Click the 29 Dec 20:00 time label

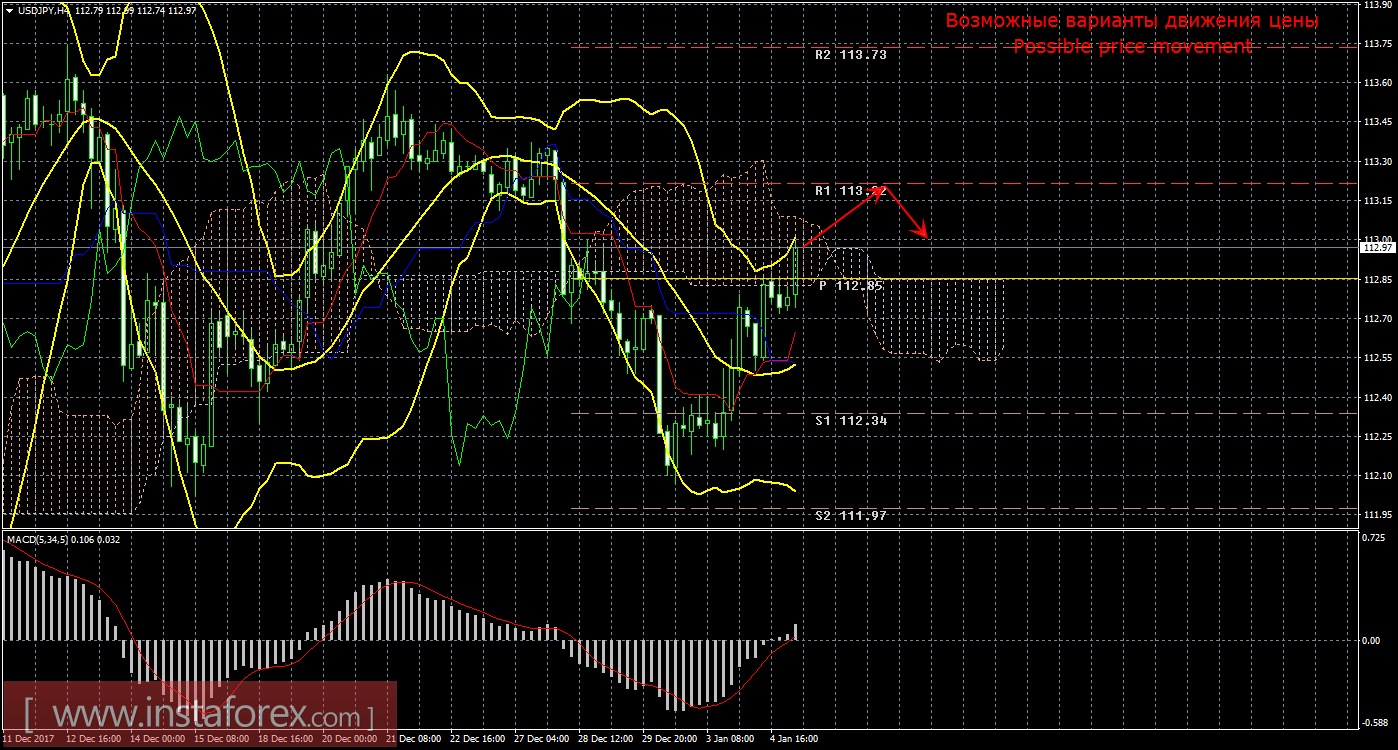point(670,740)
